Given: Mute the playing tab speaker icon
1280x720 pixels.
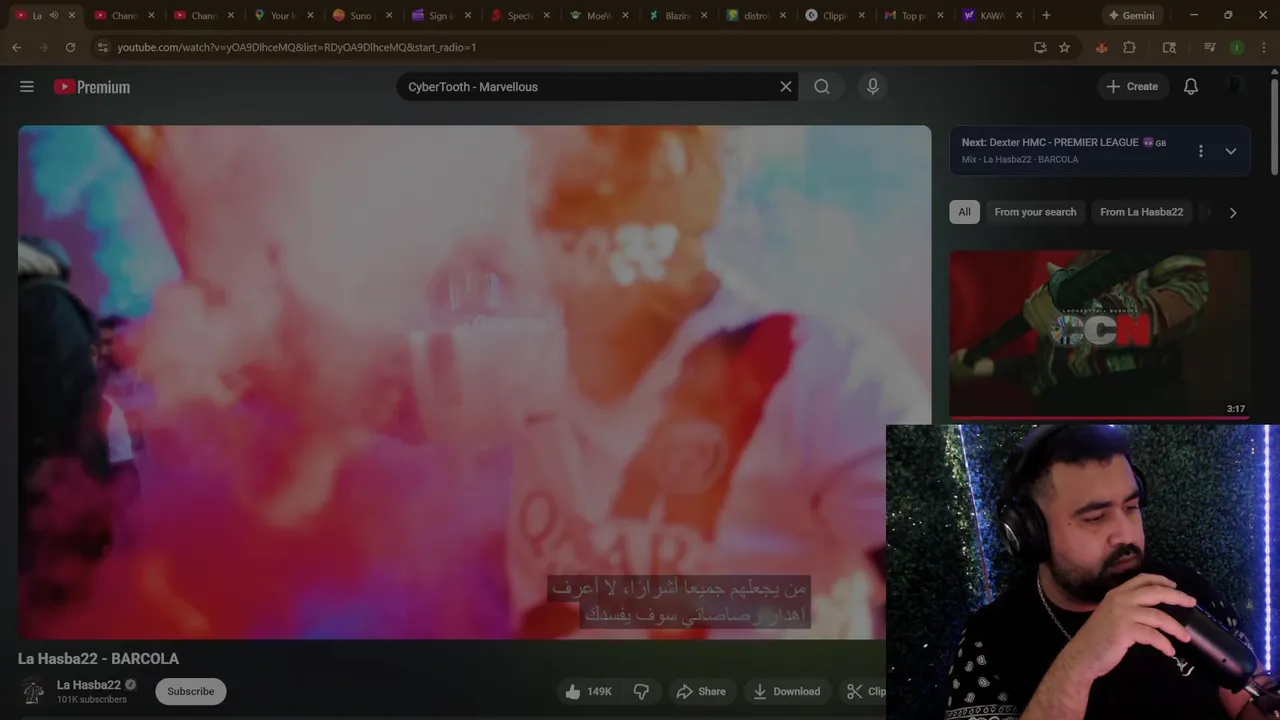Looking at the screenshot, I should [x=53, y=15].
